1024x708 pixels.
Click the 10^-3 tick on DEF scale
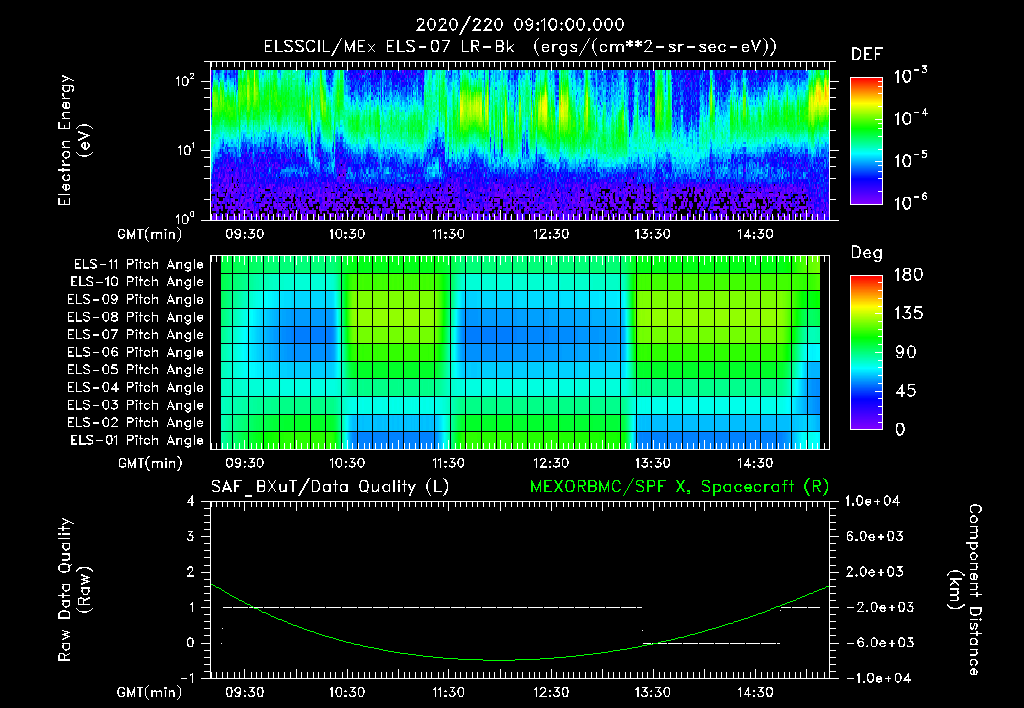point(910,75)
